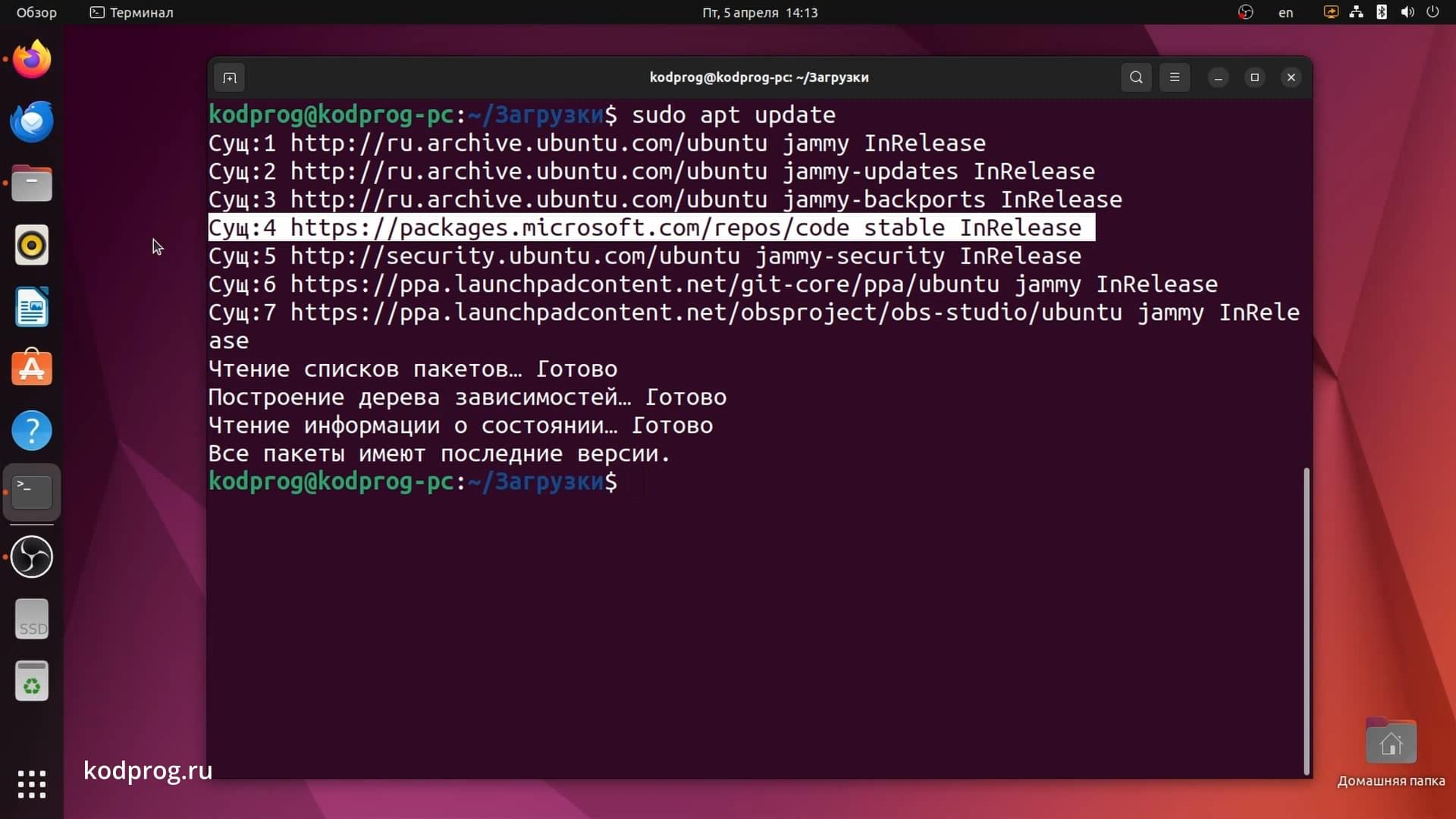Image resolution: width=1456 pixels, height=819 pixels.
Task: Open the Trash bin in dock
Action: [x=32, y=681]
